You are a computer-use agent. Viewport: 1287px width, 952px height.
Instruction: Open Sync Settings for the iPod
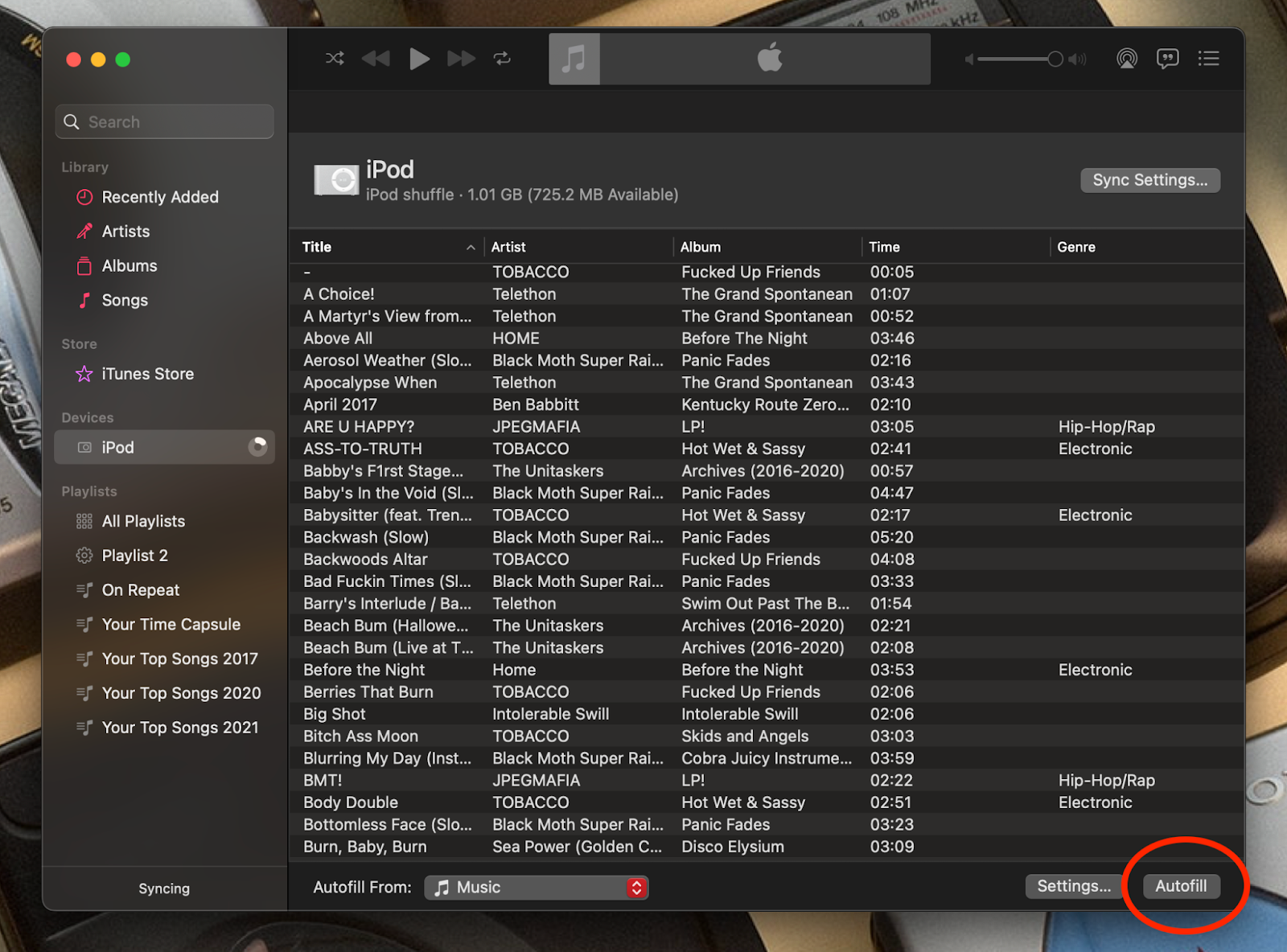click(1149, 180)
